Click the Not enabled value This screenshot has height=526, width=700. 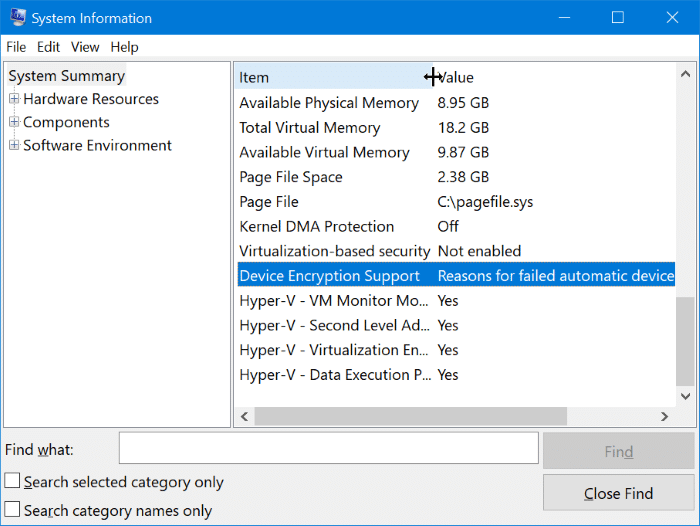pos(479,251)
